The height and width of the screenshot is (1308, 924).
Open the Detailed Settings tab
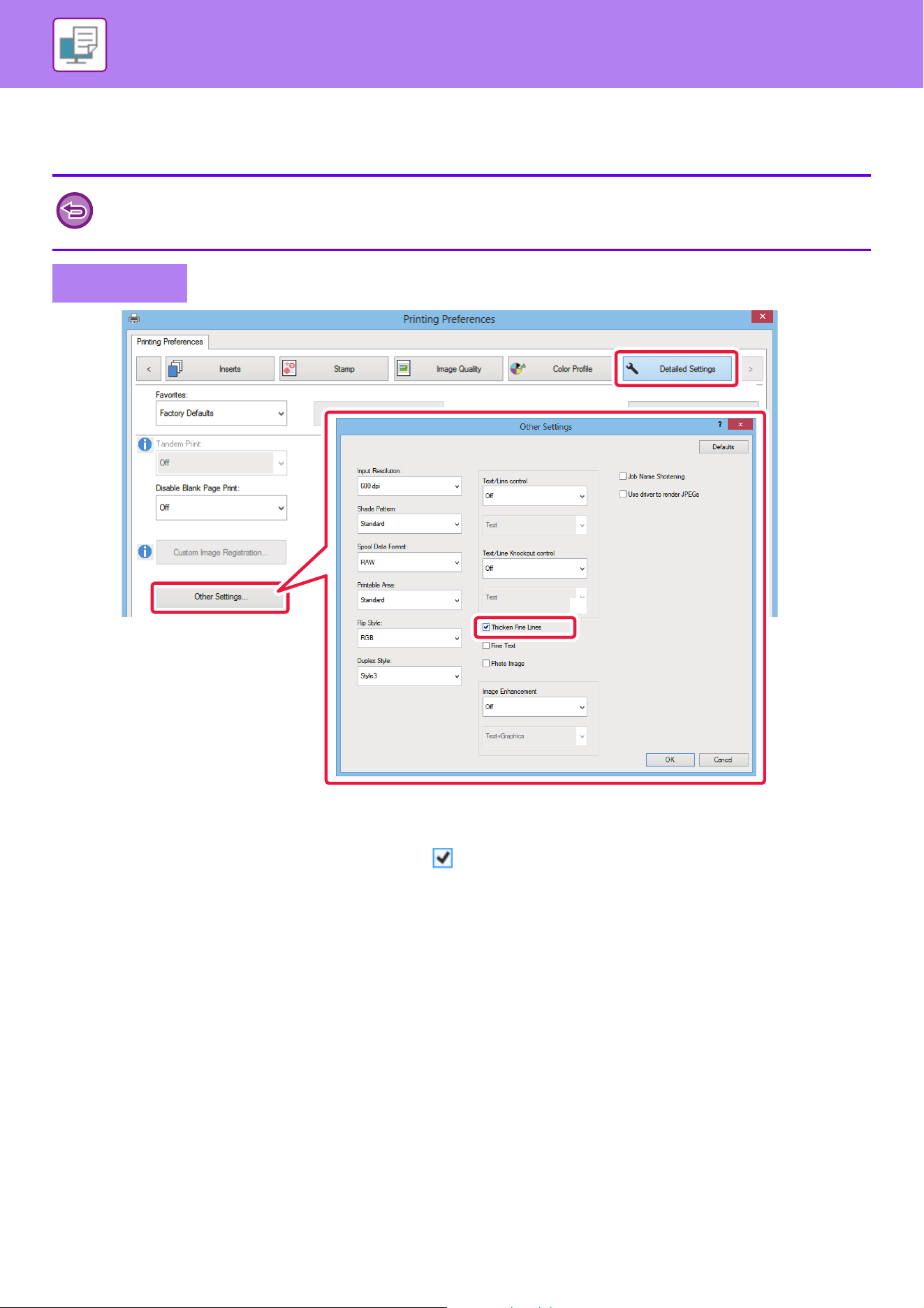point(677,369)
